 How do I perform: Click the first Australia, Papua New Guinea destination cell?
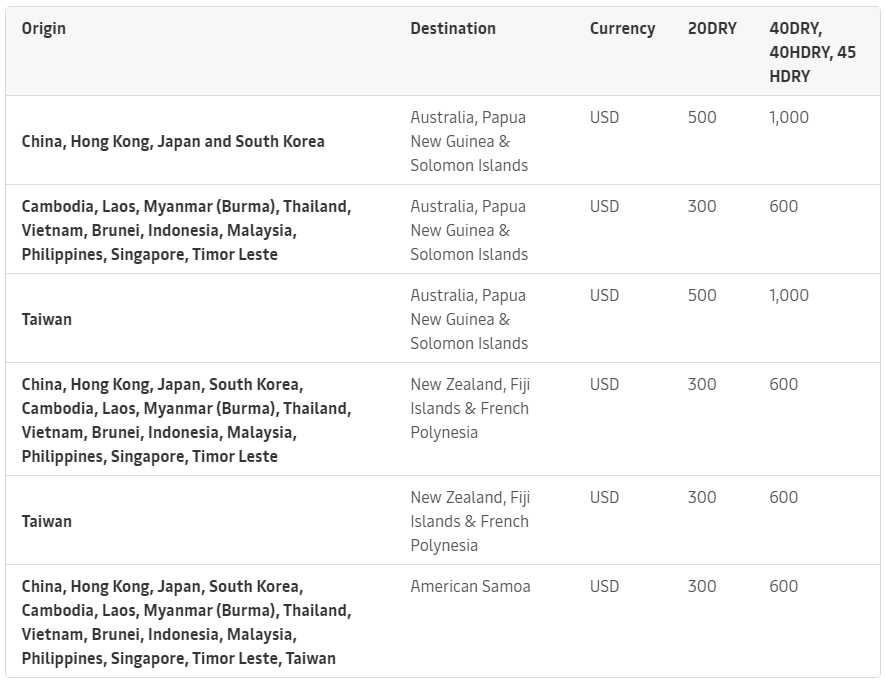(468, 141)
